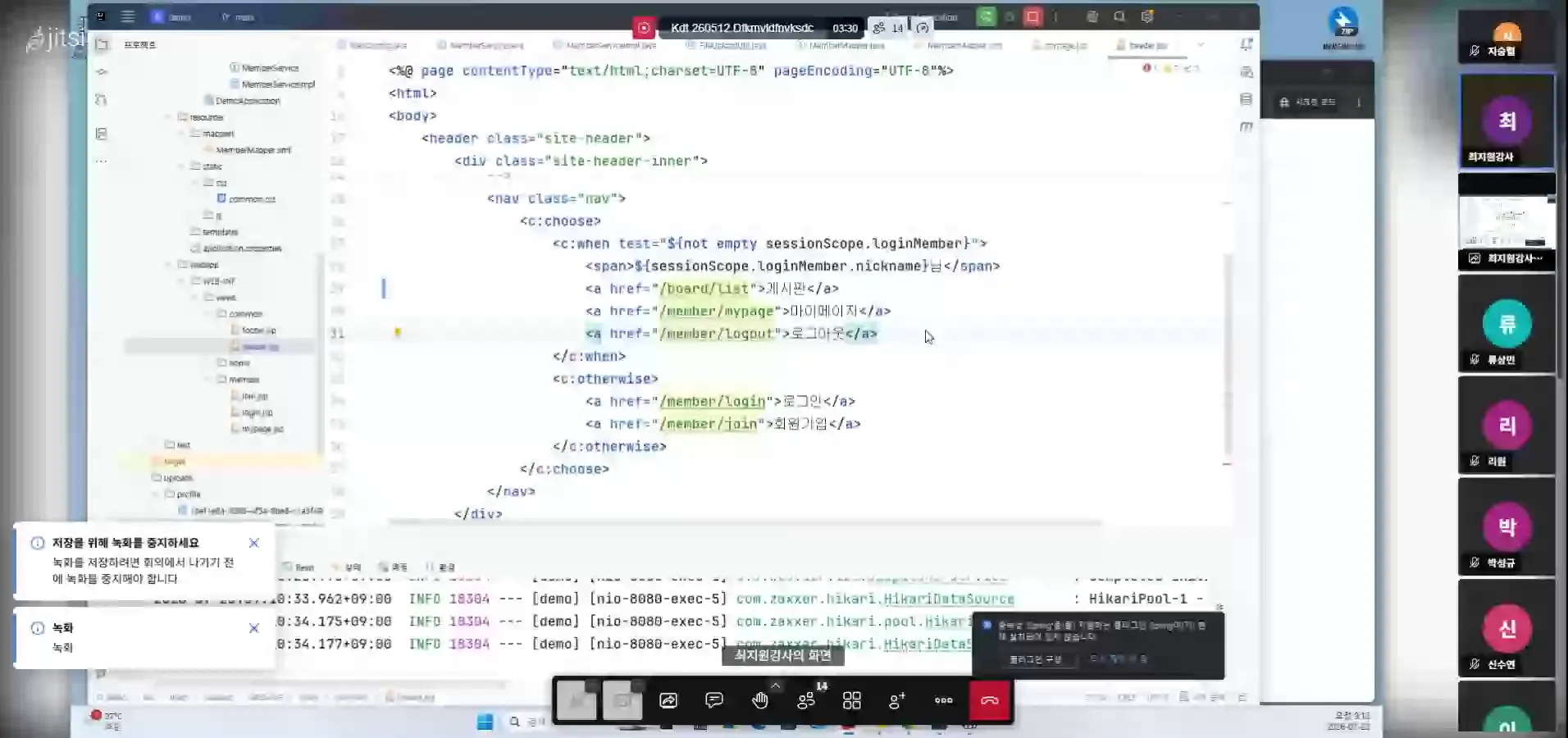The width and height of the screenshot is (1568, 738).
Task: Open code with me icon in title bar
Action: coord(1092,16)
